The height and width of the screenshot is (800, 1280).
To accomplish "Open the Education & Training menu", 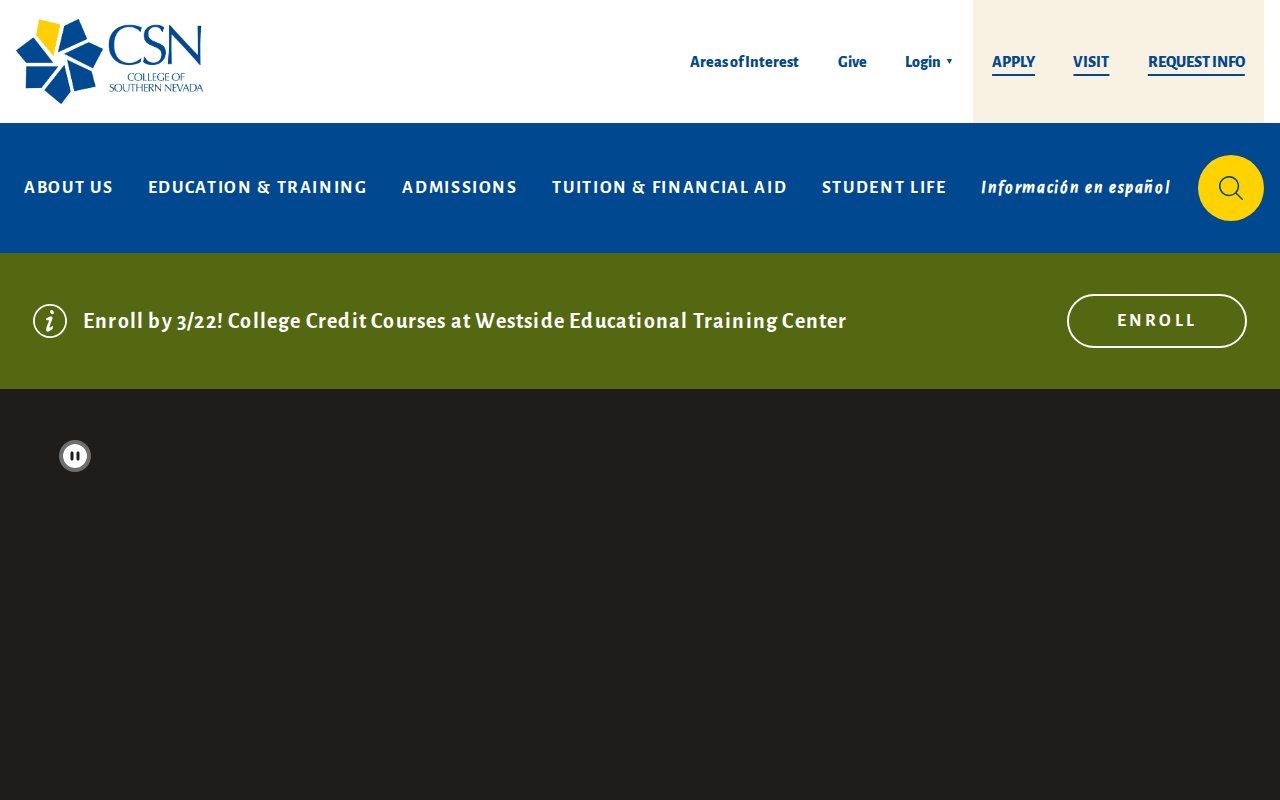I will (257, 188).
